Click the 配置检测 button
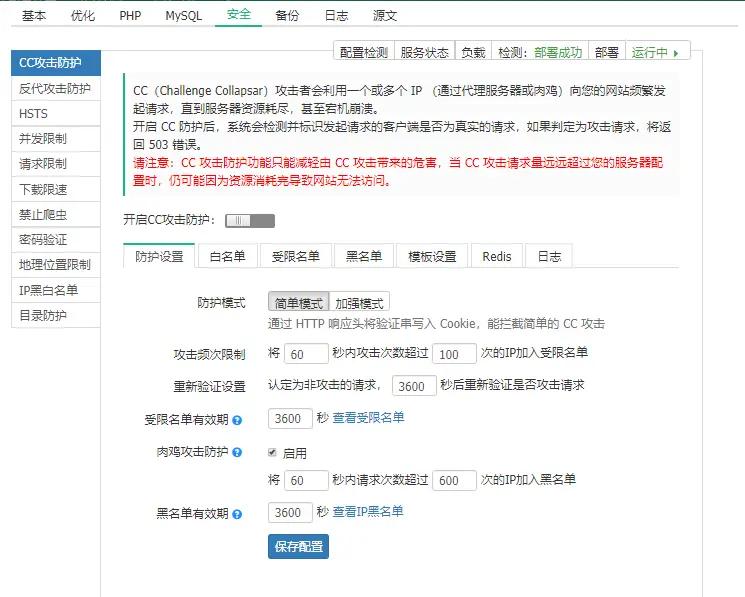Viewport: 745px width, 597px height. (x=363, y=52)
